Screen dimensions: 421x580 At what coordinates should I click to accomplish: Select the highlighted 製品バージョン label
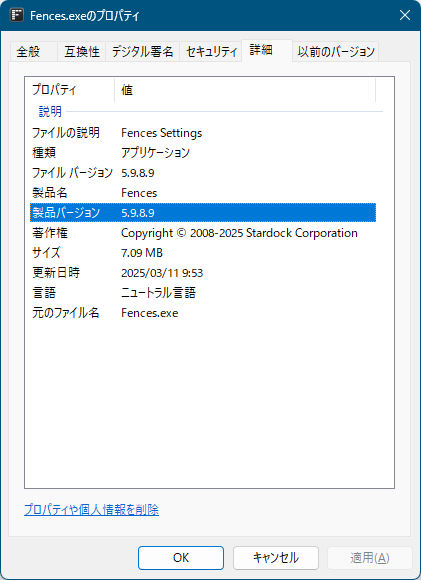coord(66,213)
